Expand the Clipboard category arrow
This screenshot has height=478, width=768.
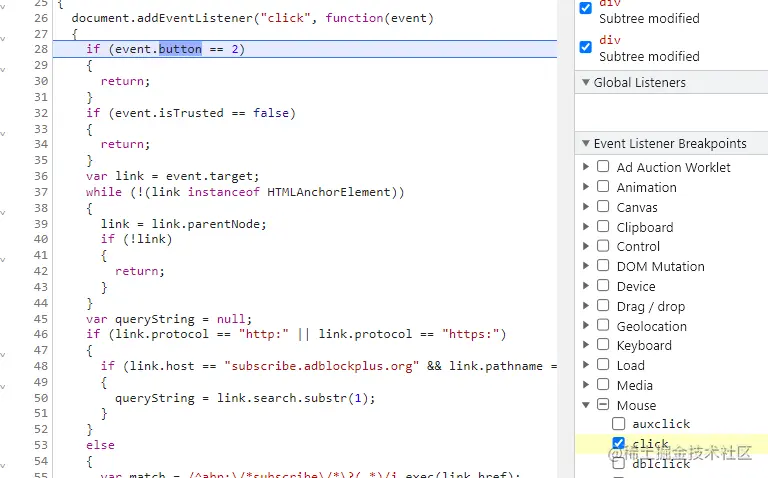pyautogui.click(x=586, y=226)
